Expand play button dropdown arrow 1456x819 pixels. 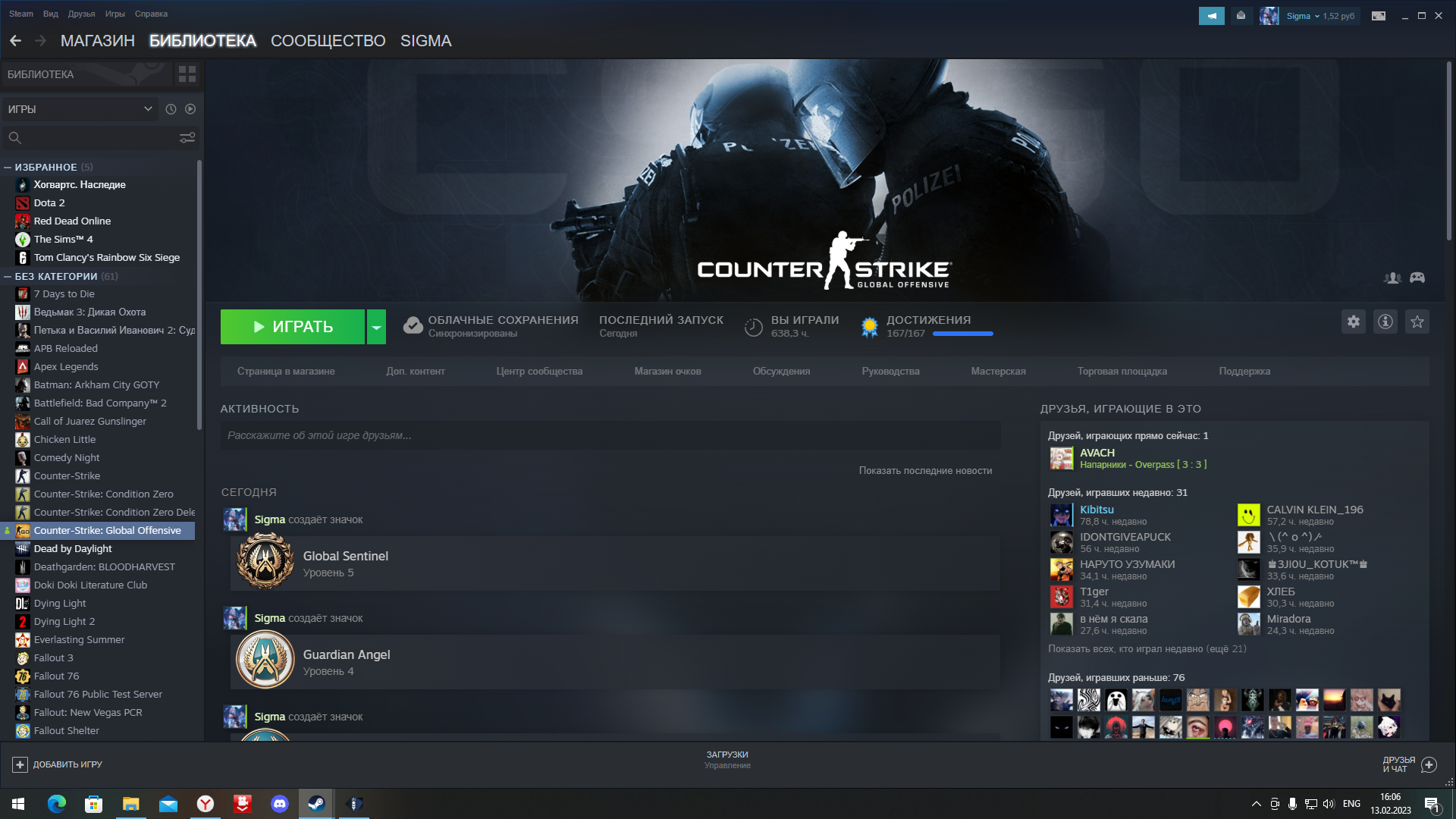pyautogui.click(x=376, y=327)
